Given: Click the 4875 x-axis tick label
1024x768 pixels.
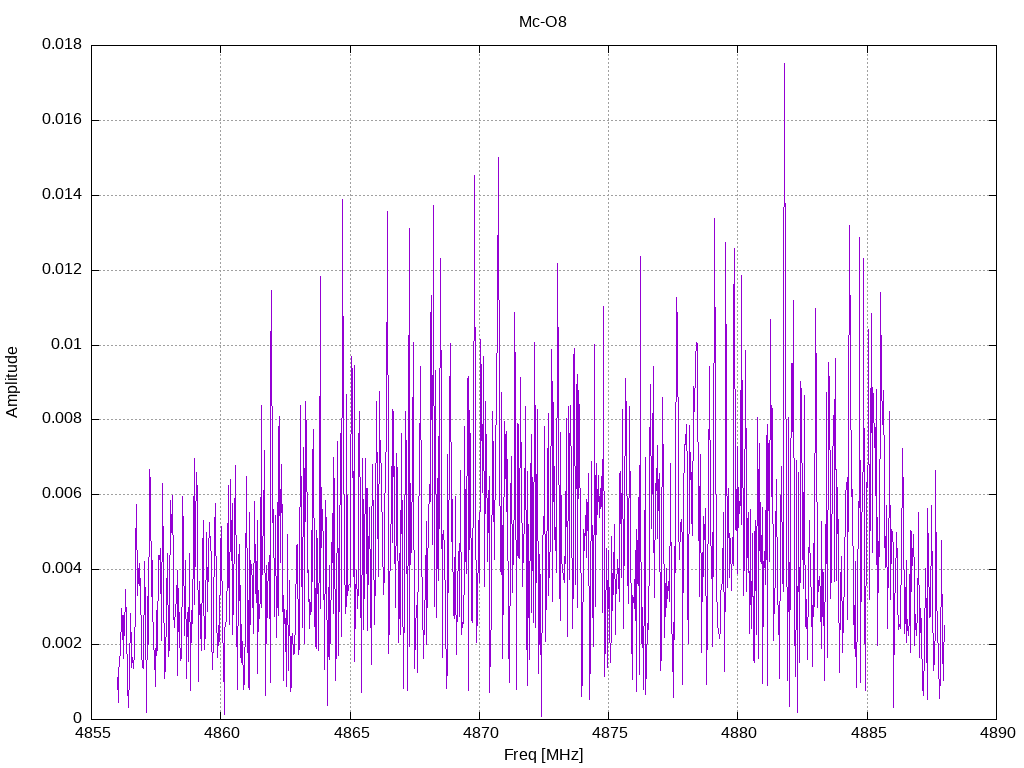Looking at the screenshot, I should [x=609, y=733].
